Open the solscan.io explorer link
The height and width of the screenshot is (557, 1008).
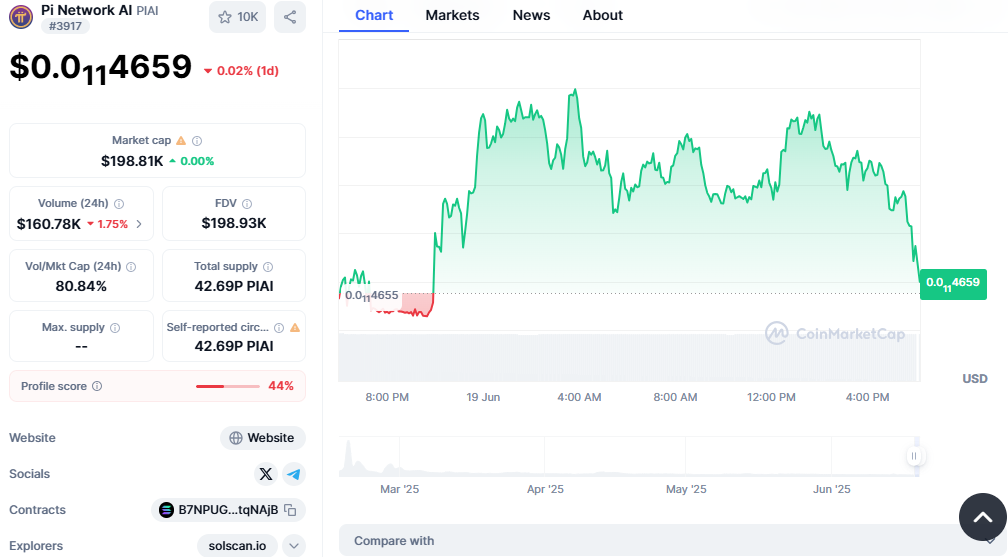point(237,546)
